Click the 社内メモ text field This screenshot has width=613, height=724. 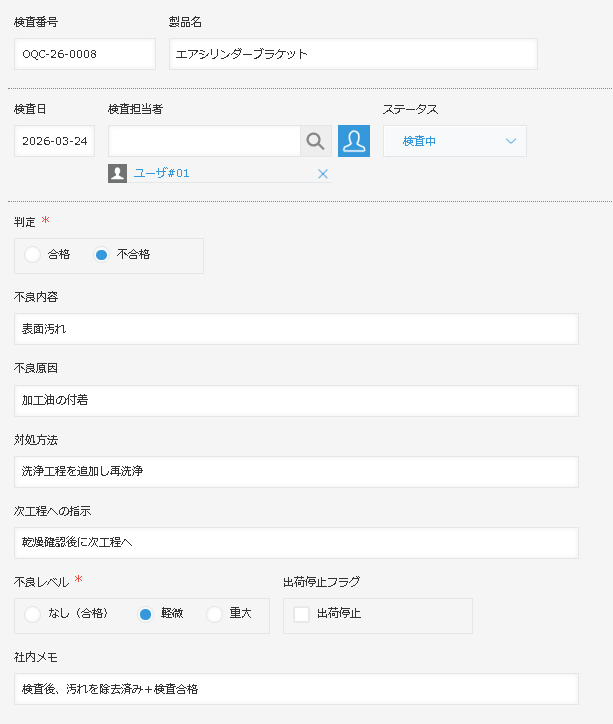296,689
